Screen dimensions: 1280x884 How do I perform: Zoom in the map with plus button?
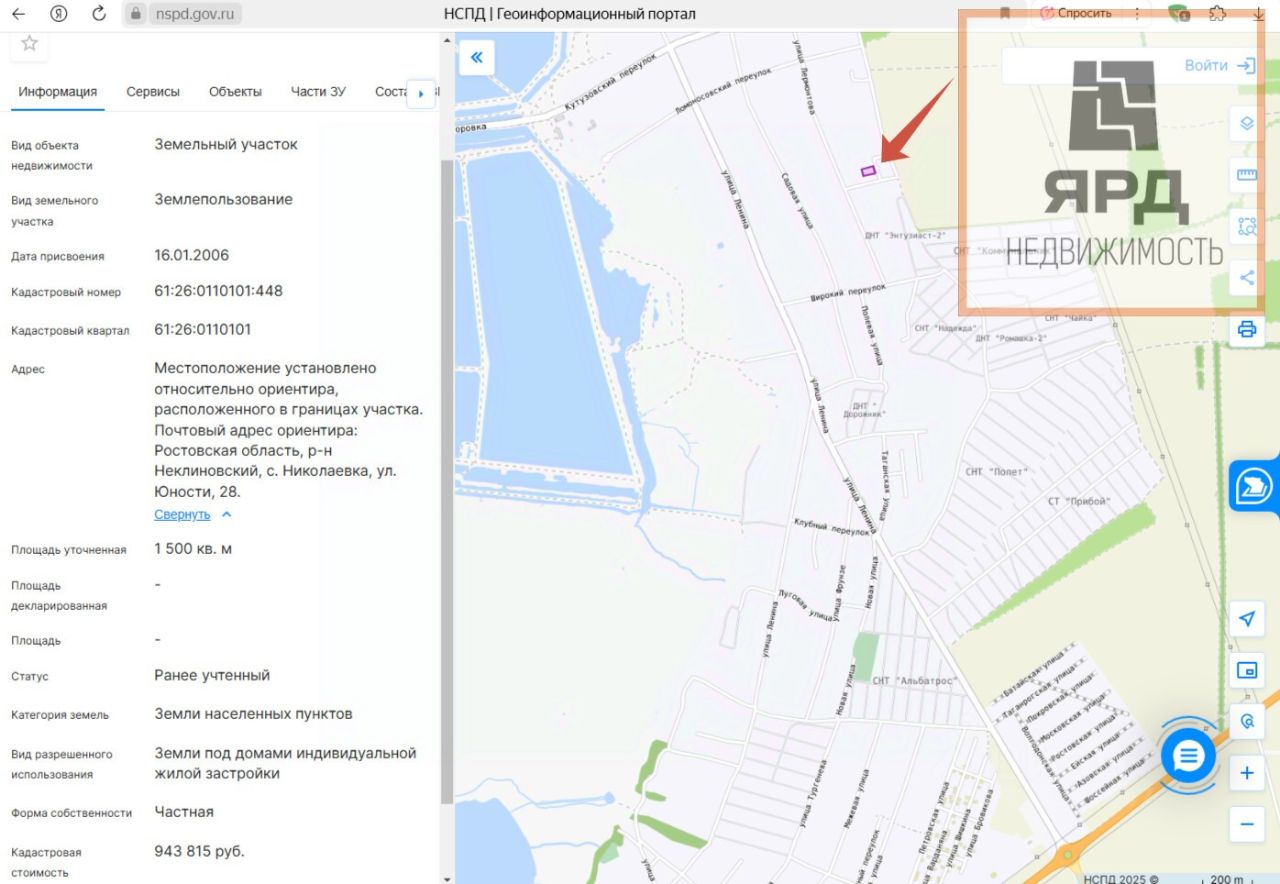[1246, 773]
